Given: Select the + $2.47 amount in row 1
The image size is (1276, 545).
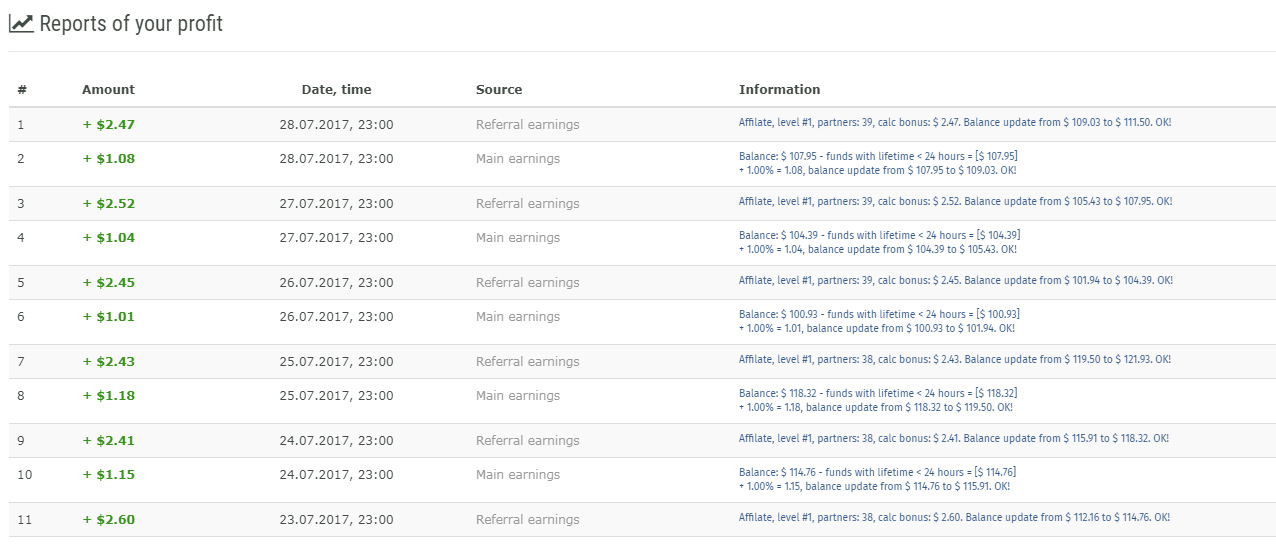Looking at the screenshot, I should click(x=108, y=125).
